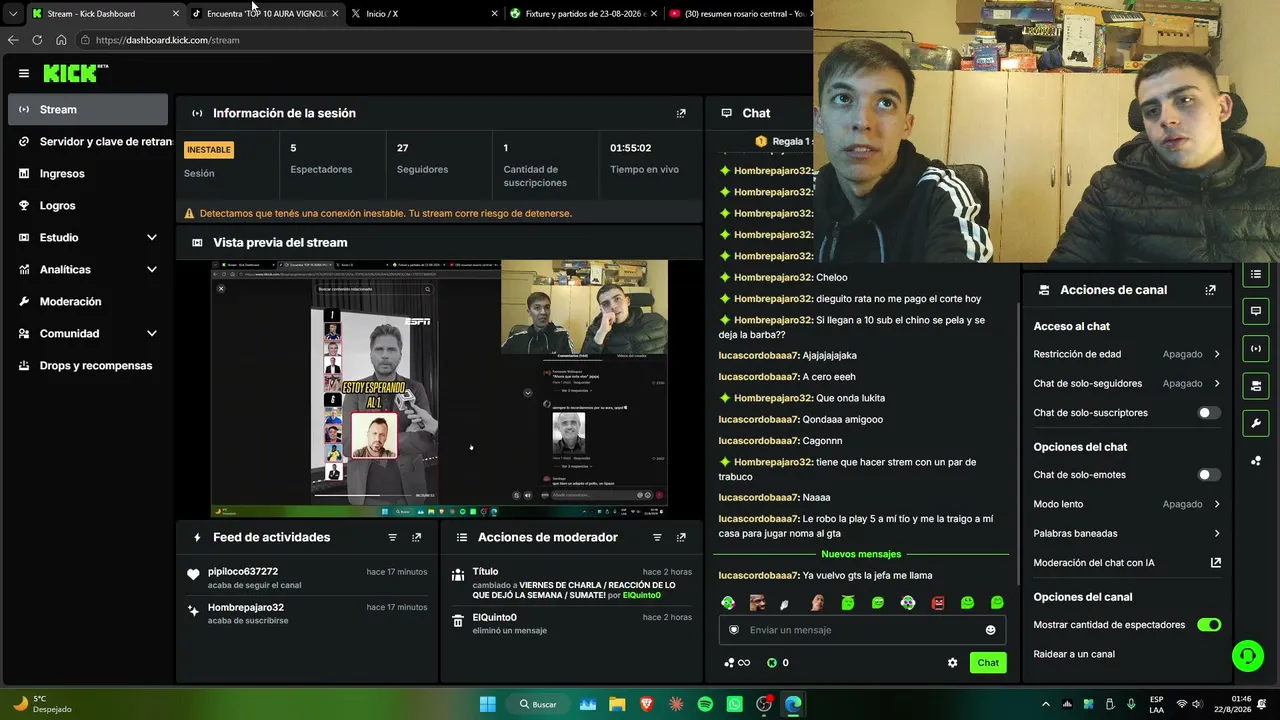This screenshot has height=720, width=1280.
Task: Pop out the Acciones de canal panel
Action: coord(1210,290)
